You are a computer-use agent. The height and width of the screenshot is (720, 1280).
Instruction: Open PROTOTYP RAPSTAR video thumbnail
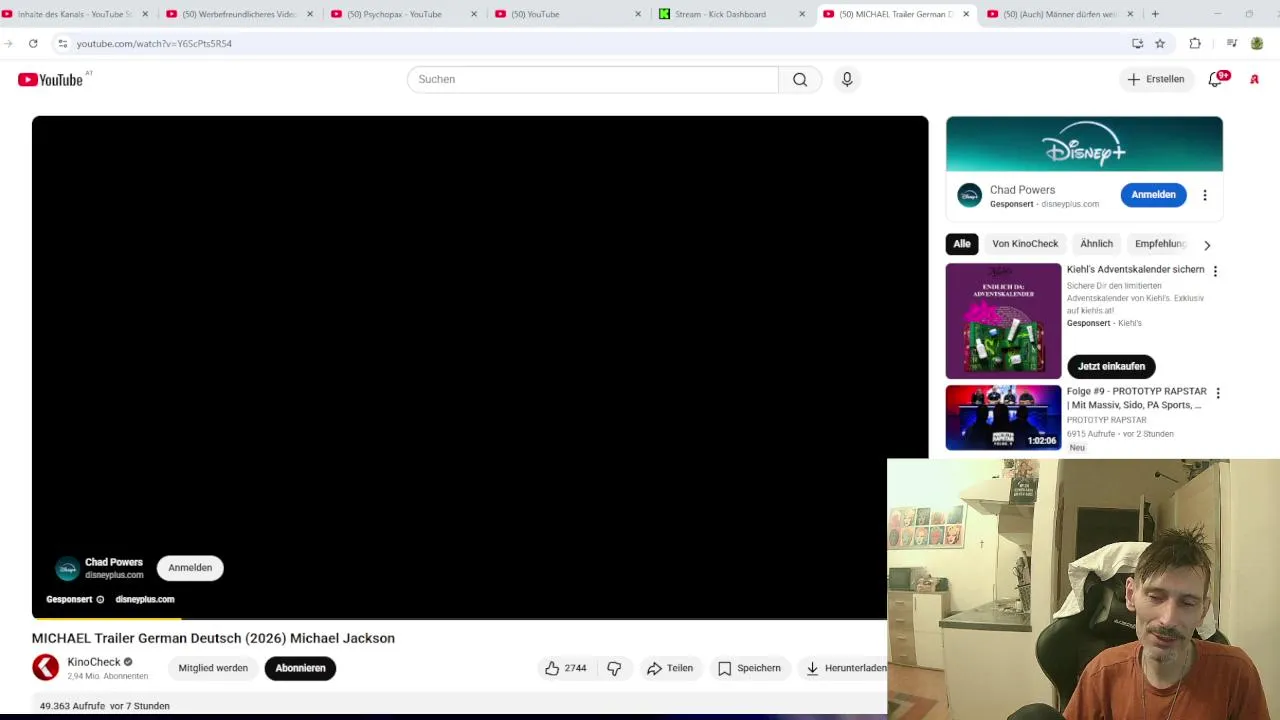pos(1003,418)
